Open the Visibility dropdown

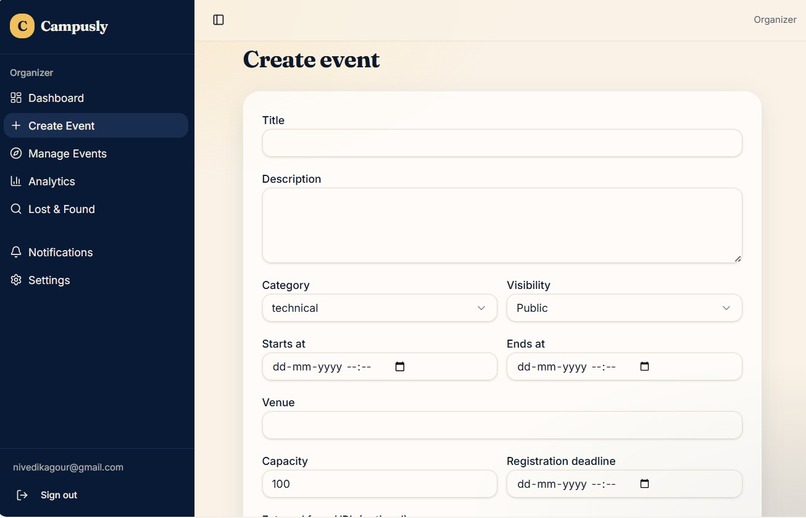[x=624, y=308]
